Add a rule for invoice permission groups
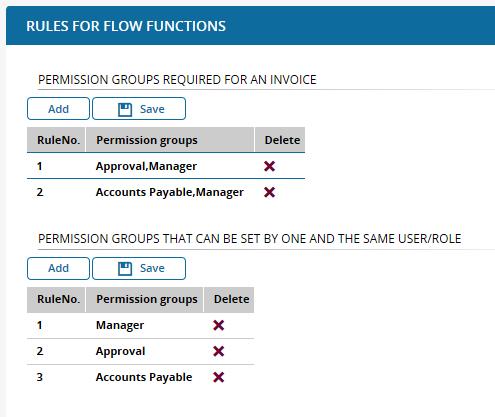The image size is (495, 417). 58,109
